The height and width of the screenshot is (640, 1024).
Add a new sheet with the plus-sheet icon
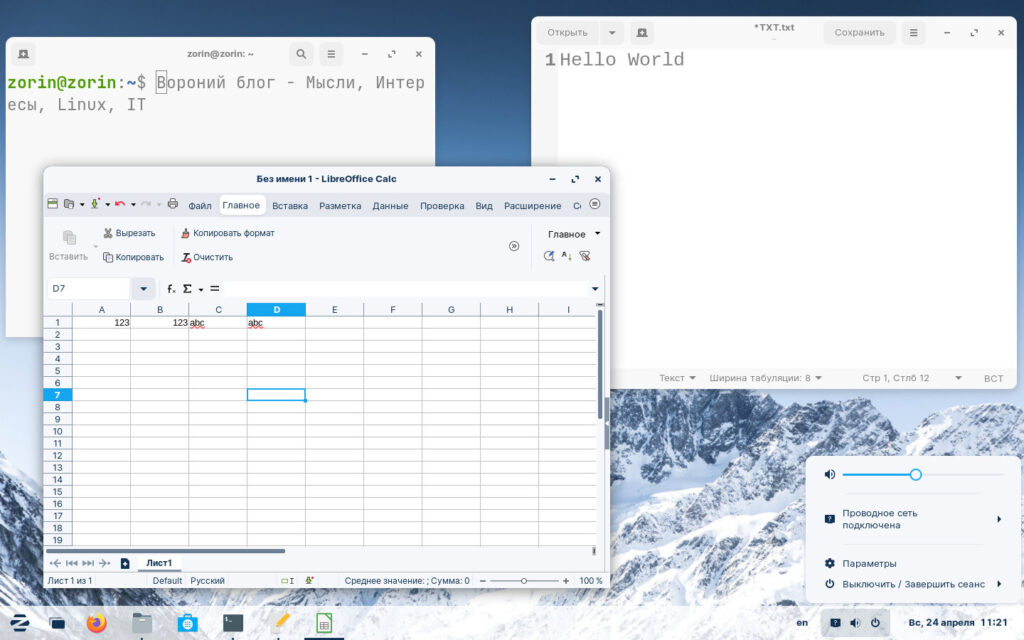(x=125, y=563)
